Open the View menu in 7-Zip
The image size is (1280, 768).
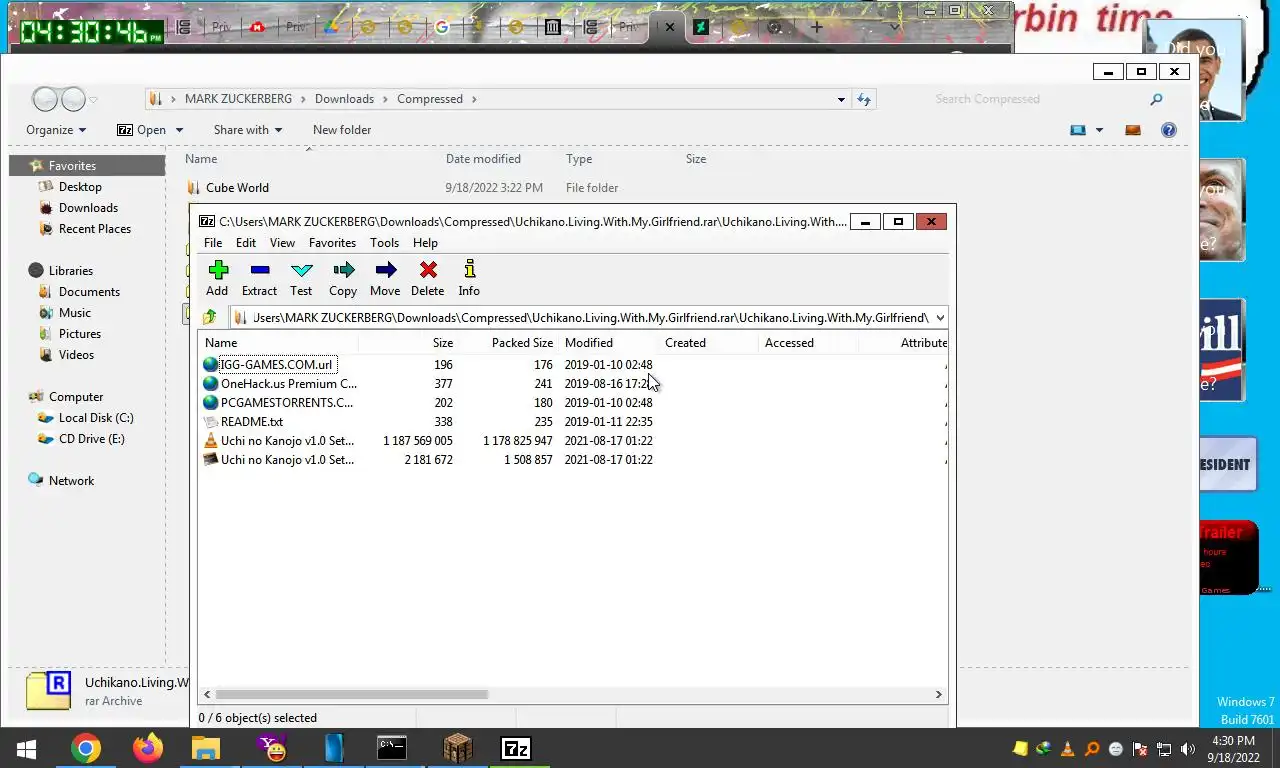(283, 243)
